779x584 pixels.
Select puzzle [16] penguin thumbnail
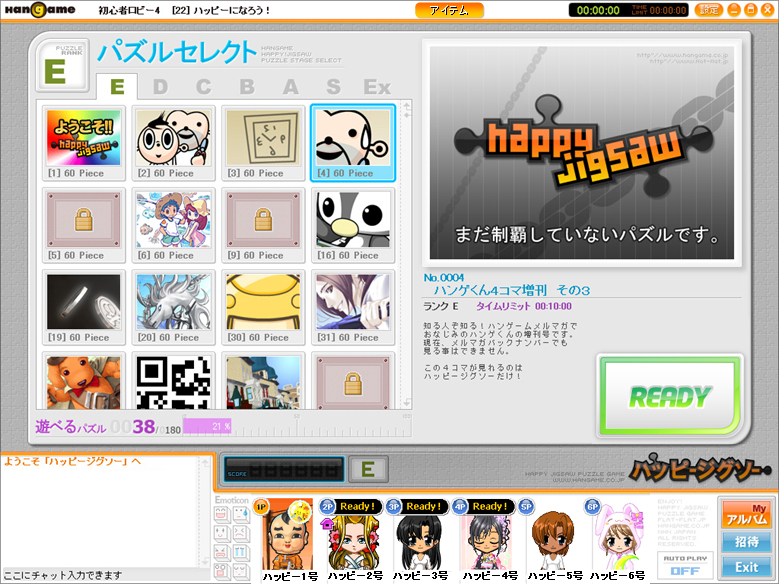click(x=353, y=225)
